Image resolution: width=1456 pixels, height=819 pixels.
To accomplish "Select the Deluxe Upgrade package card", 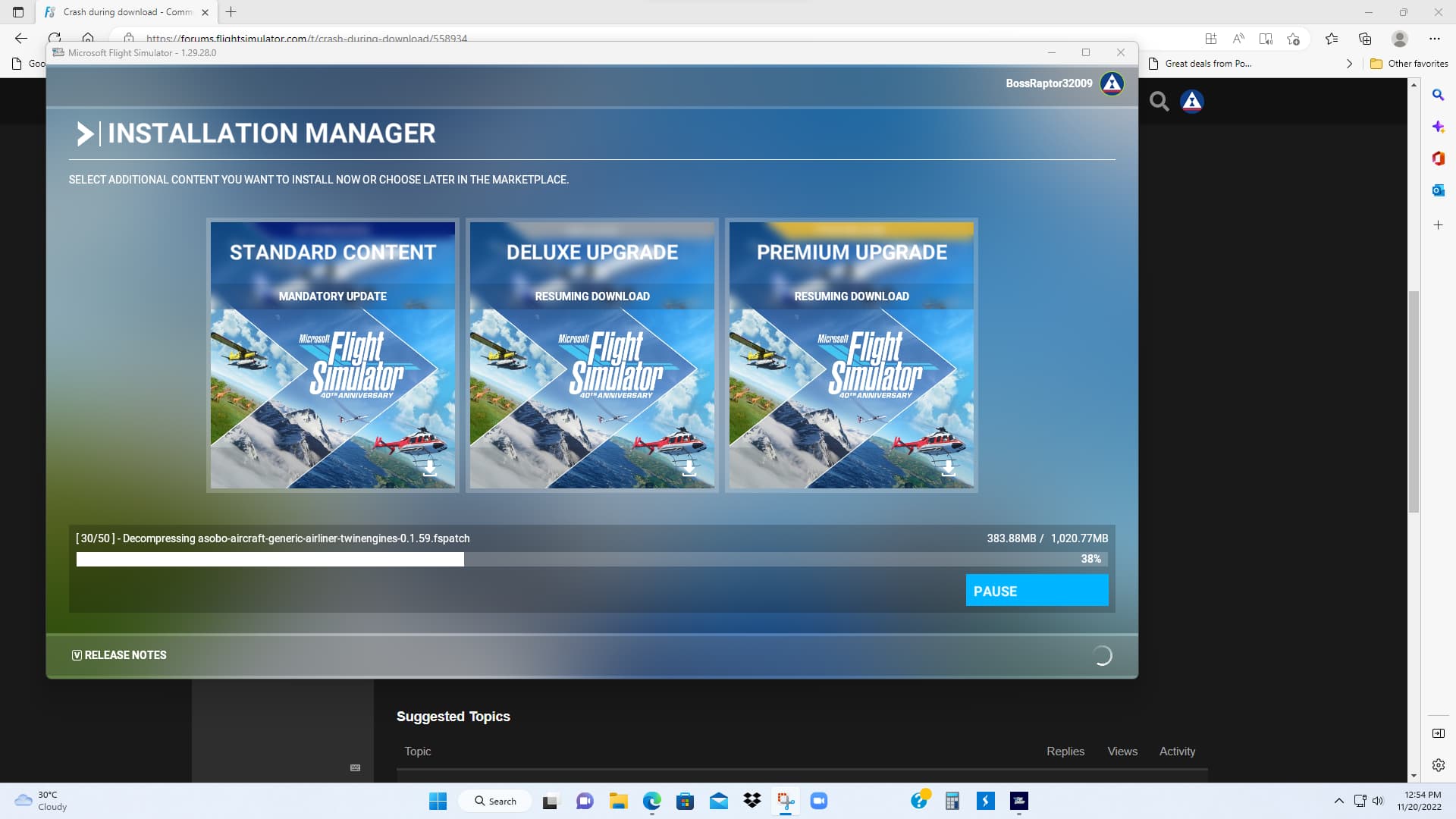I will pyautogui.click(x=592, y=355).
